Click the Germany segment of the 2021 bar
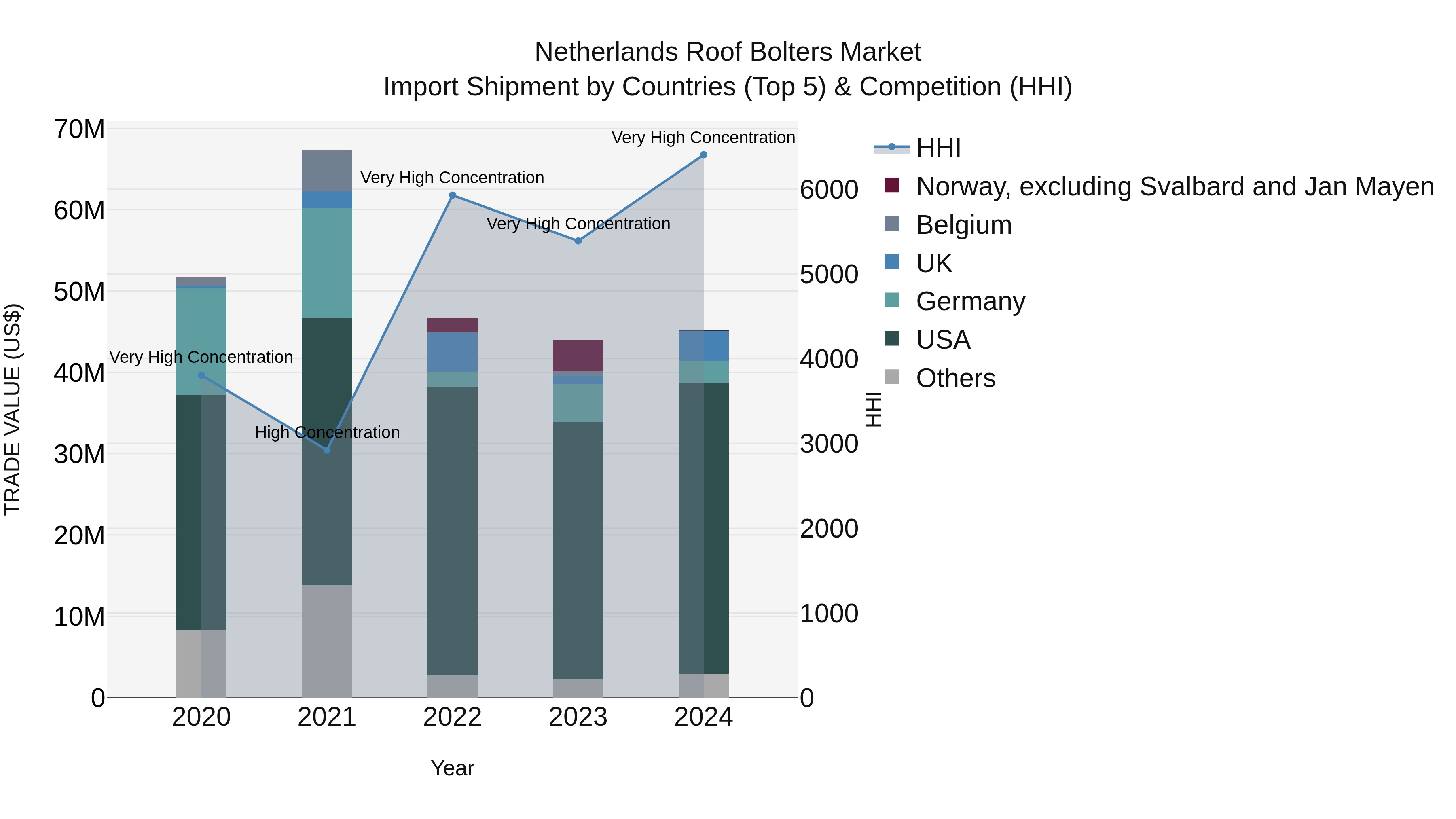Image resolution: width=1456 pixels, height=819 pixels. 327,263
